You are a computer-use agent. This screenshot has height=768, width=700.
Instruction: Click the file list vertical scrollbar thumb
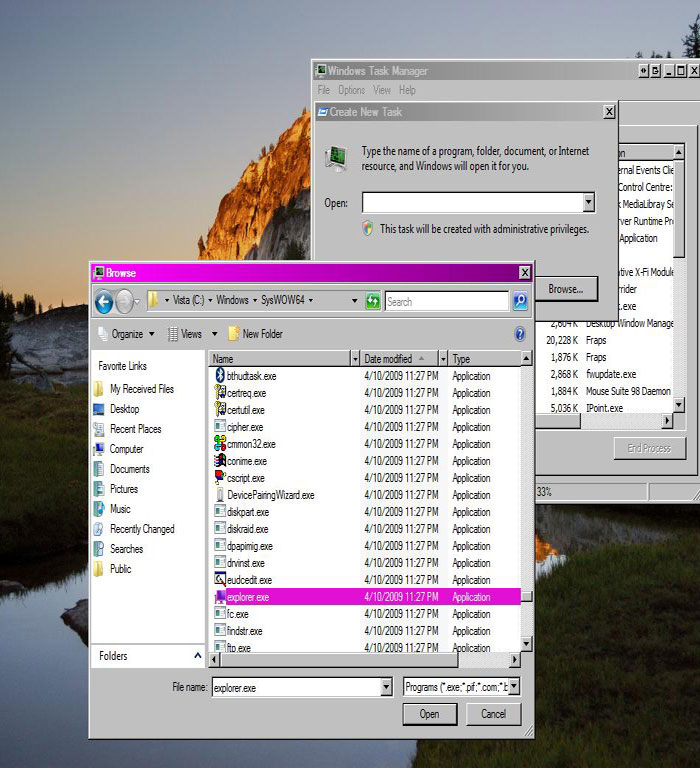527,597
